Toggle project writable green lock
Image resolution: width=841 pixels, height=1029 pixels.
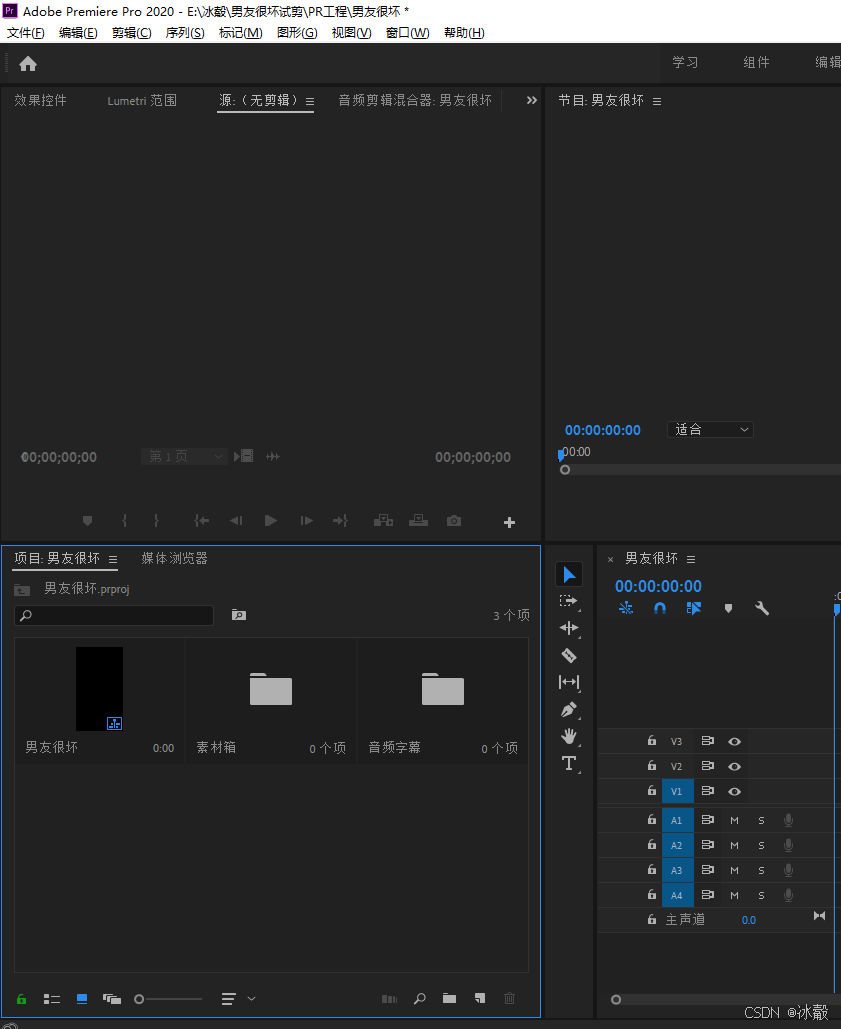click(22, 999)
